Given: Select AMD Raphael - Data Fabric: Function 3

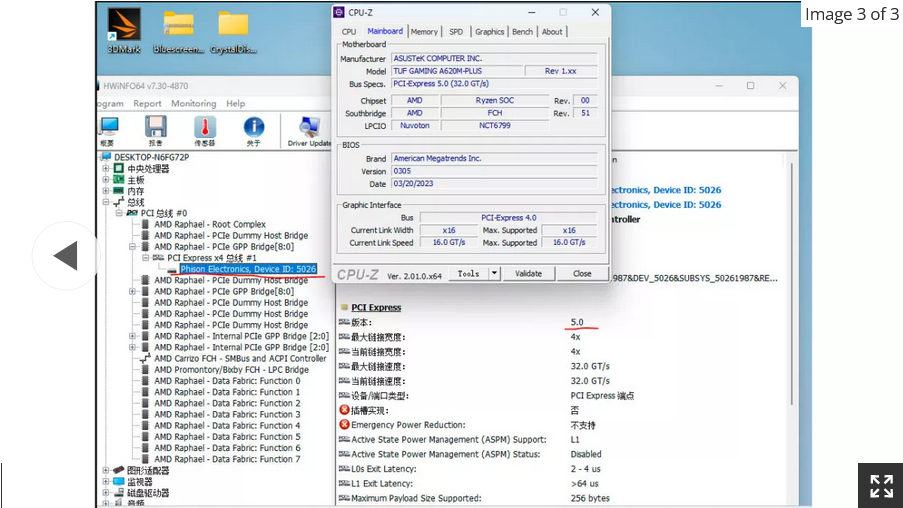Looking at the screenshot, I should tap(227, 414).
